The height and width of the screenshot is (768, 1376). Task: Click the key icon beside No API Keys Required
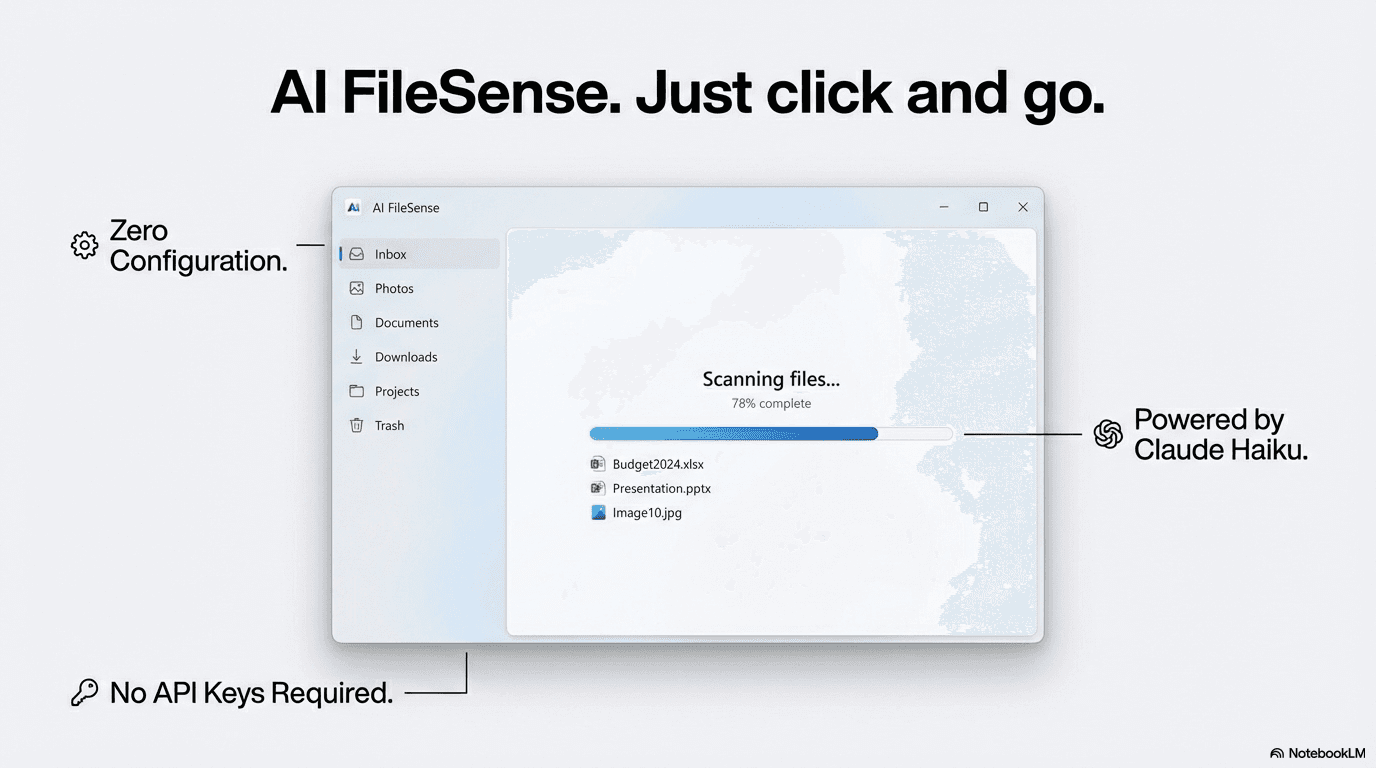pyautogui.click(x=84, y=691)
